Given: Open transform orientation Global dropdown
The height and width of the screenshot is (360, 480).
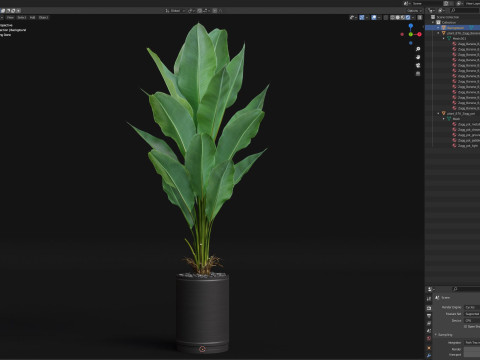Looking at the screenshot, I should click(175, 11).
